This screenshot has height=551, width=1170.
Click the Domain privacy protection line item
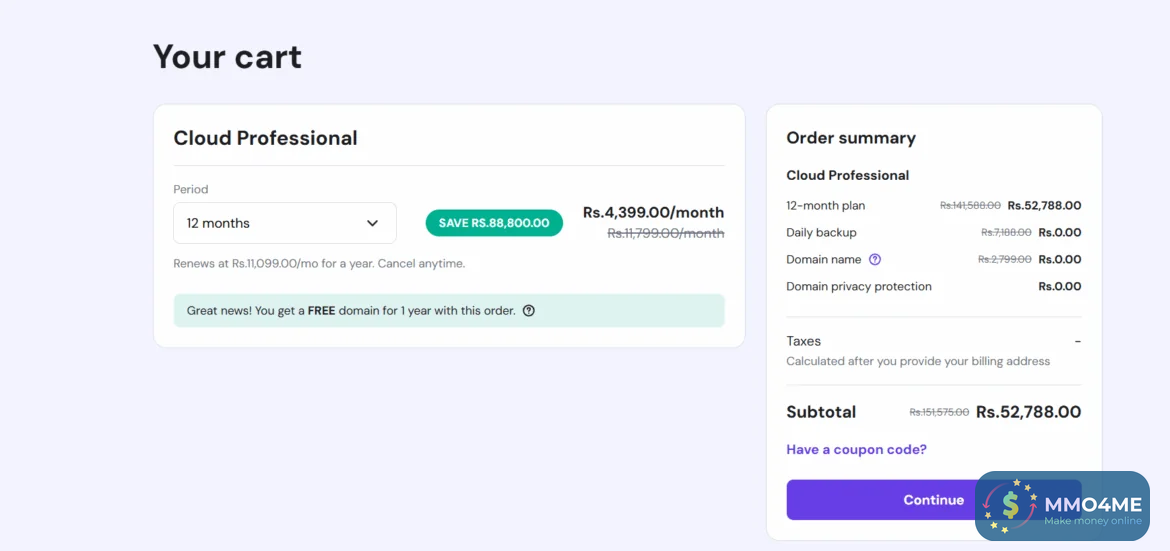pos(858,287)
